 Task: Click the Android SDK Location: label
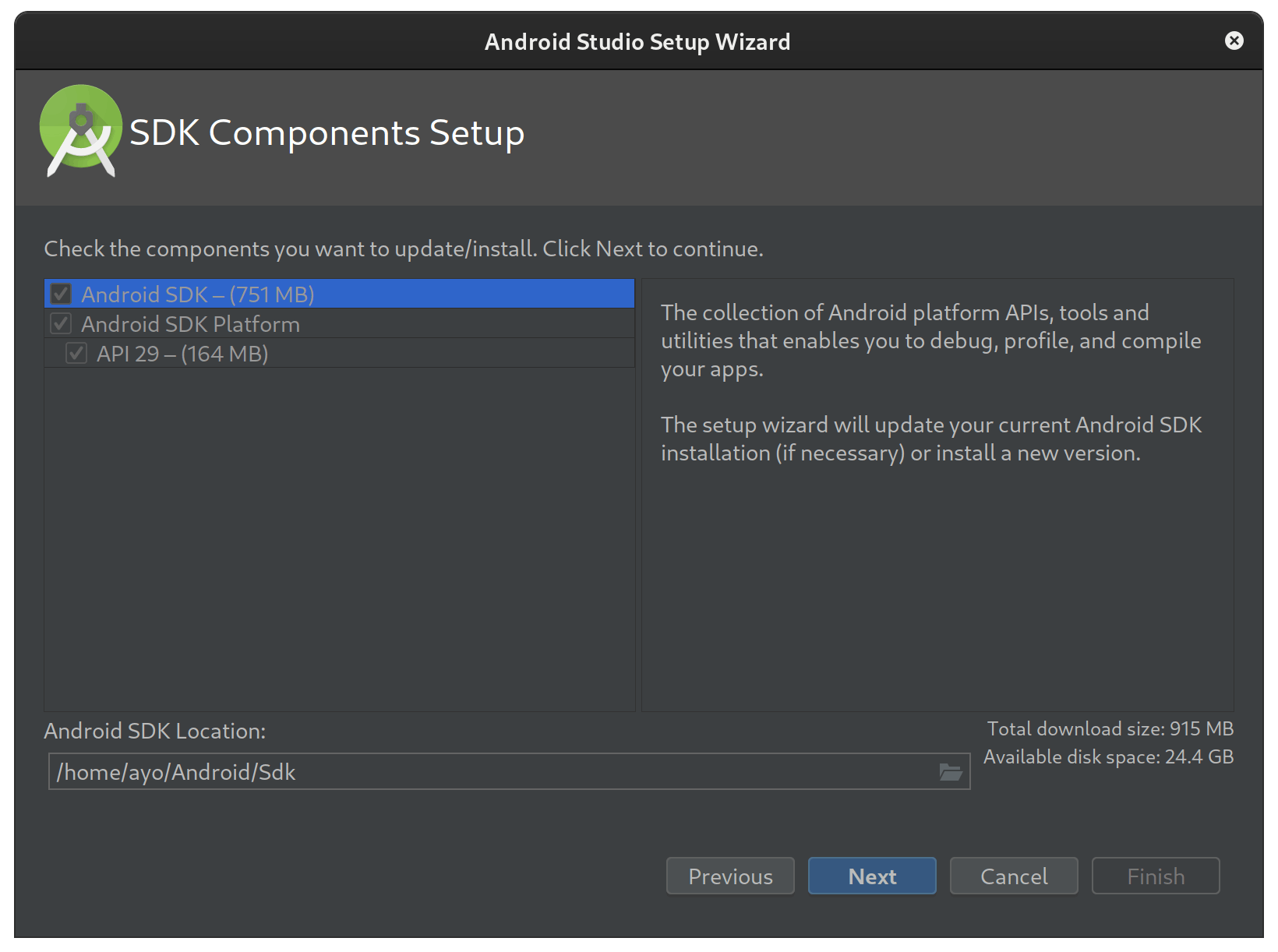(x=155, y=731)
